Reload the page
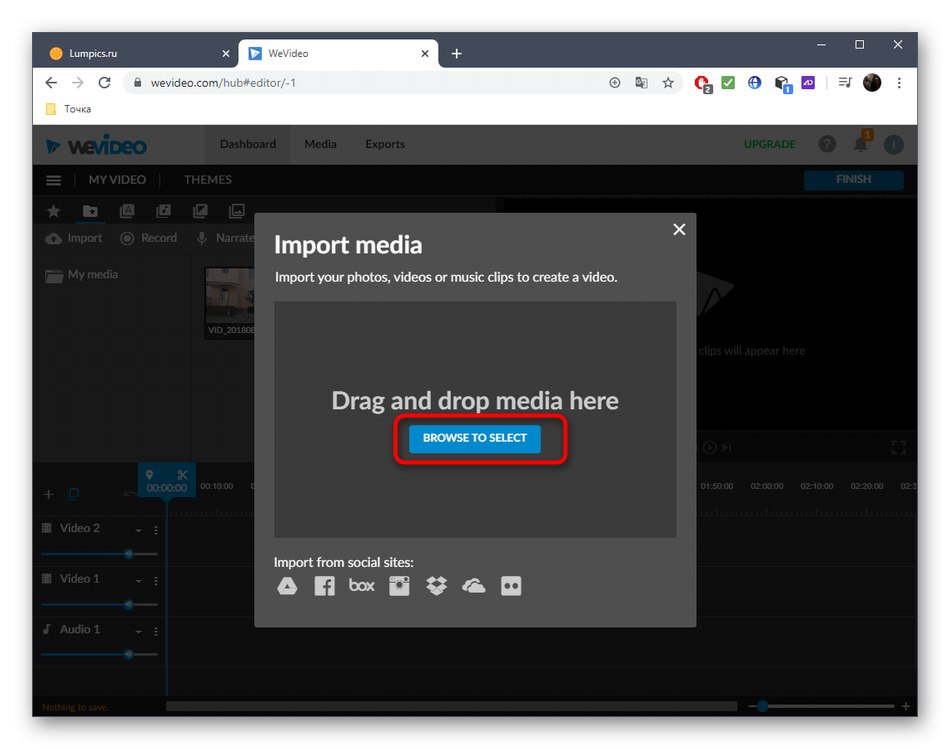This screenshot has height=749, width=950. click(x=104, y=82)
